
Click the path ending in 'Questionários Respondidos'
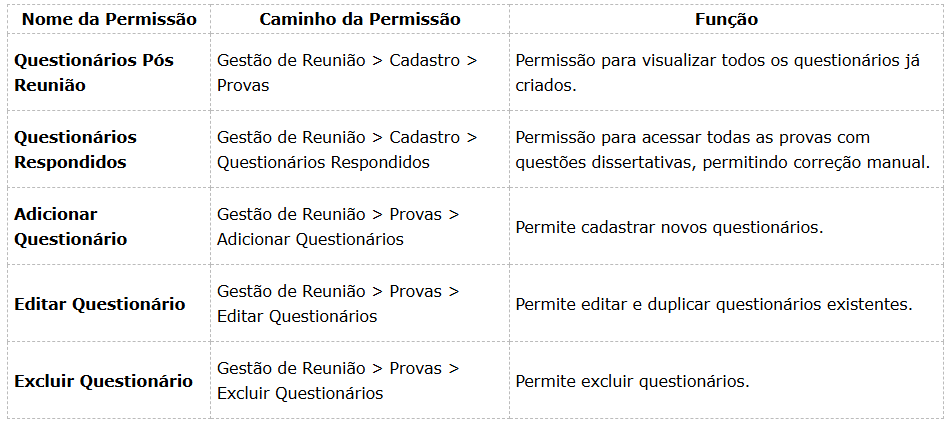(x=346, y=149)
